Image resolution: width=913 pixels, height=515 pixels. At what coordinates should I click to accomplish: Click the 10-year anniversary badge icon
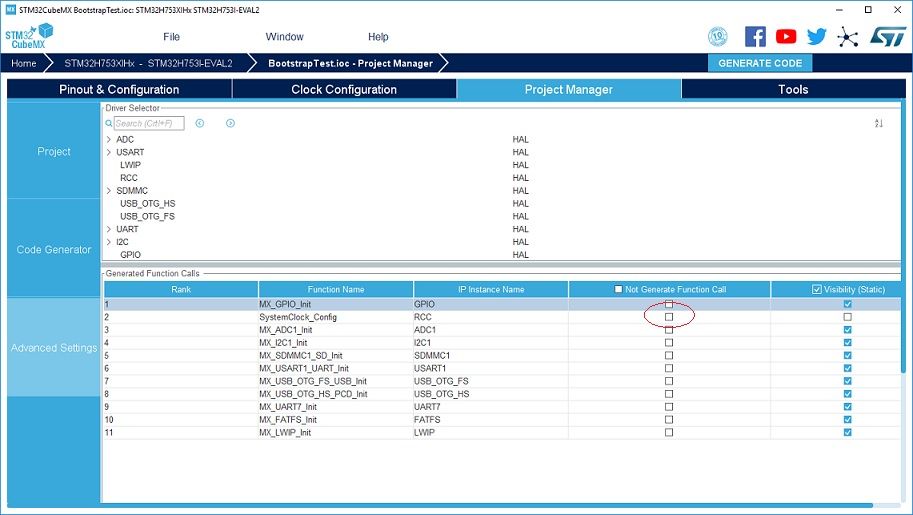coord(717,37)
